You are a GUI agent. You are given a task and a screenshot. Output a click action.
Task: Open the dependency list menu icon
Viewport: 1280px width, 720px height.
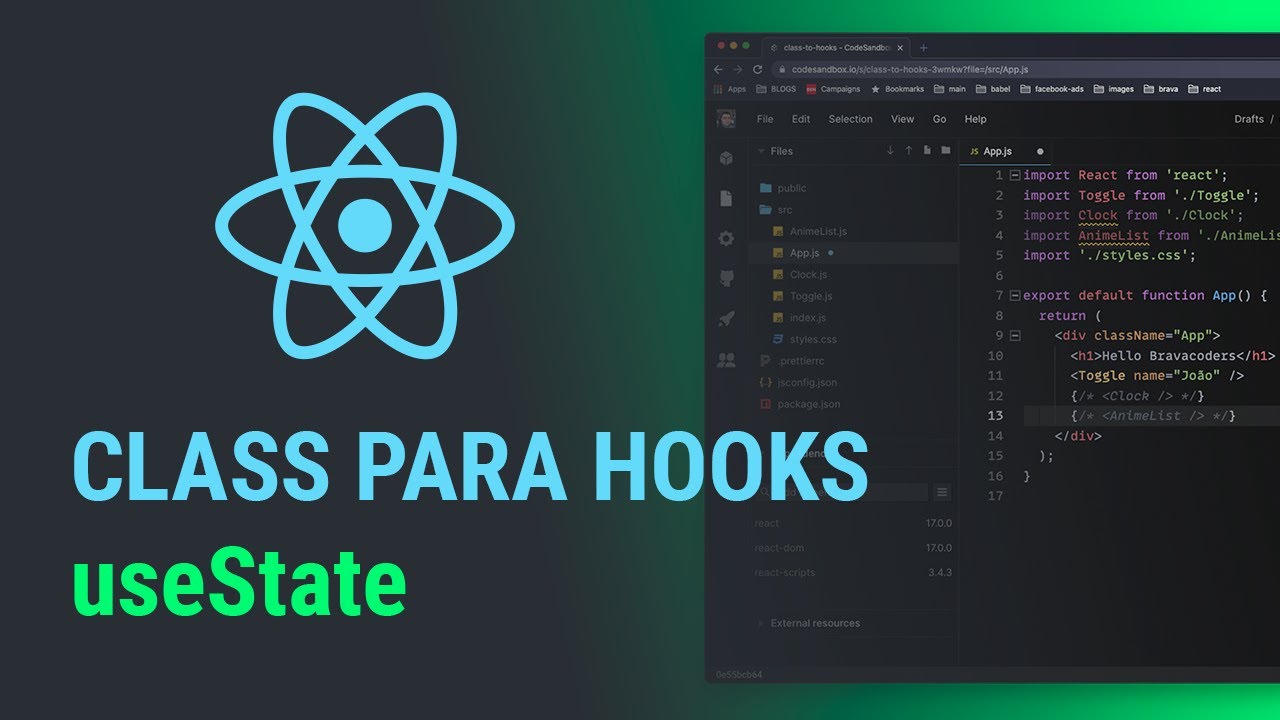coord(941,493)
